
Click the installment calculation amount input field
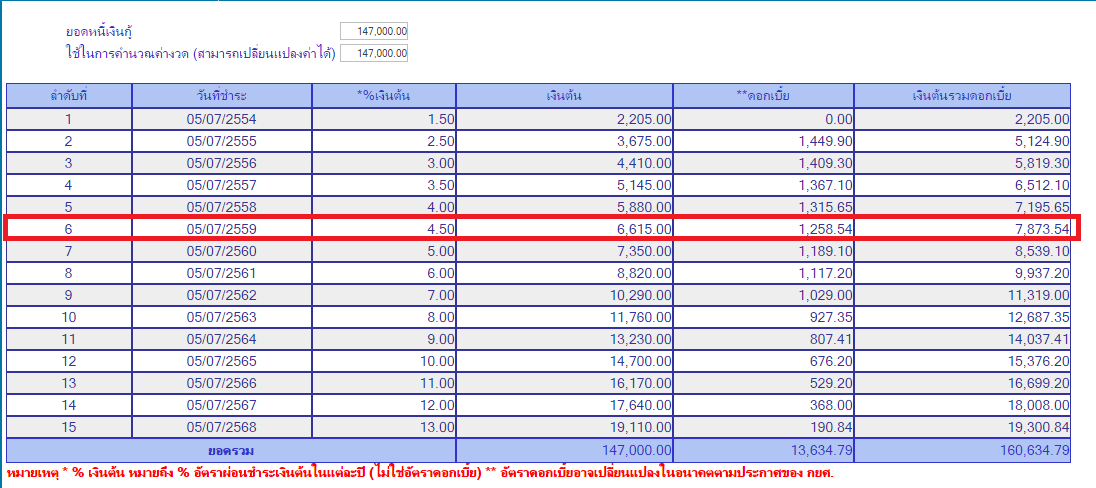(374, 53)
